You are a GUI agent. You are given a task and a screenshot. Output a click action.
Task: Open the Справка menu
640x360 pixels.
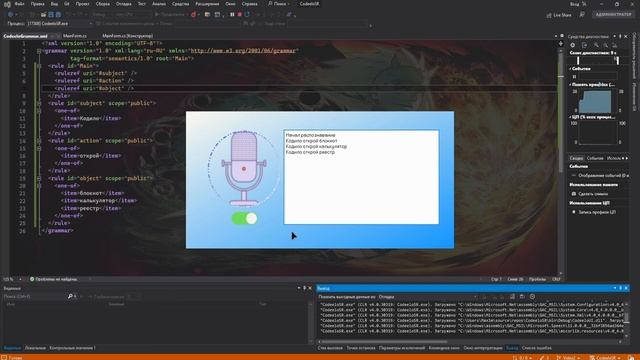tap(249, 4)
